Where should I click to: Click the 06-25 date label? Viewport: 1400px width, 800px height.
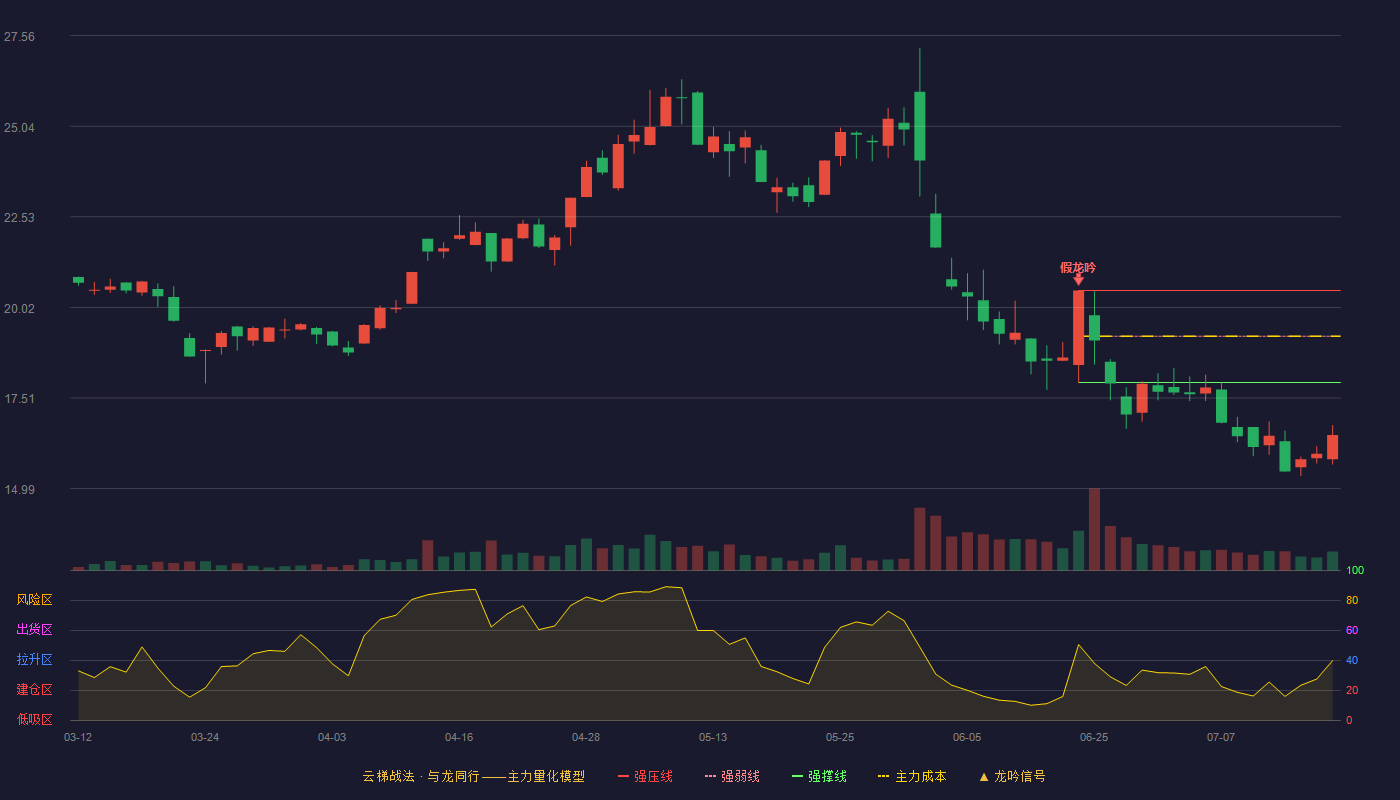point(1094,737)
